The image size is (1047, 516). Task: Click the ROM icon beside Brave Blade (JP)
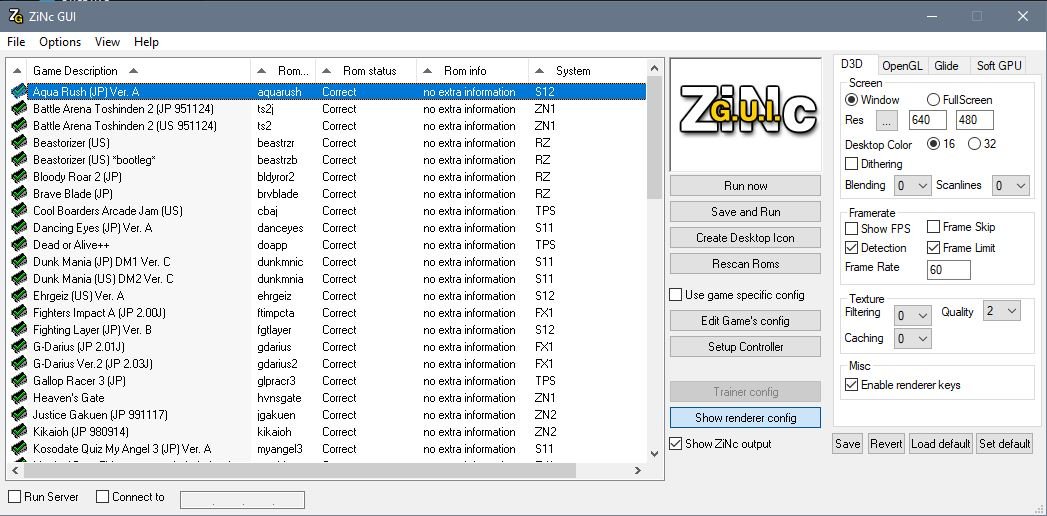point(19,194)
